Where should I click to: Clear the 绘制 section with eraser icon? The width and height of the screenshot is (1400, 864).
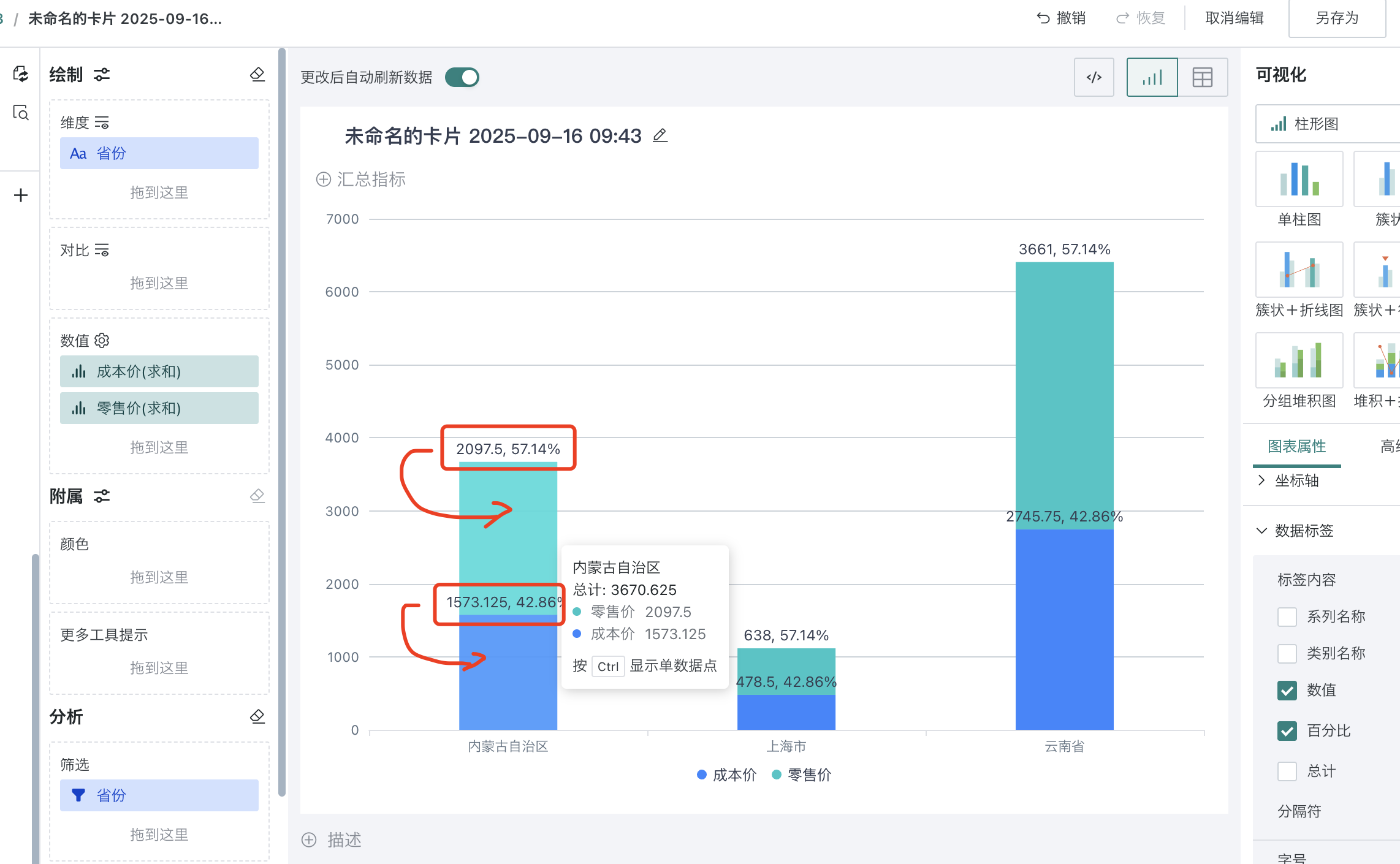pyautogui.click(x=257, y=74)
